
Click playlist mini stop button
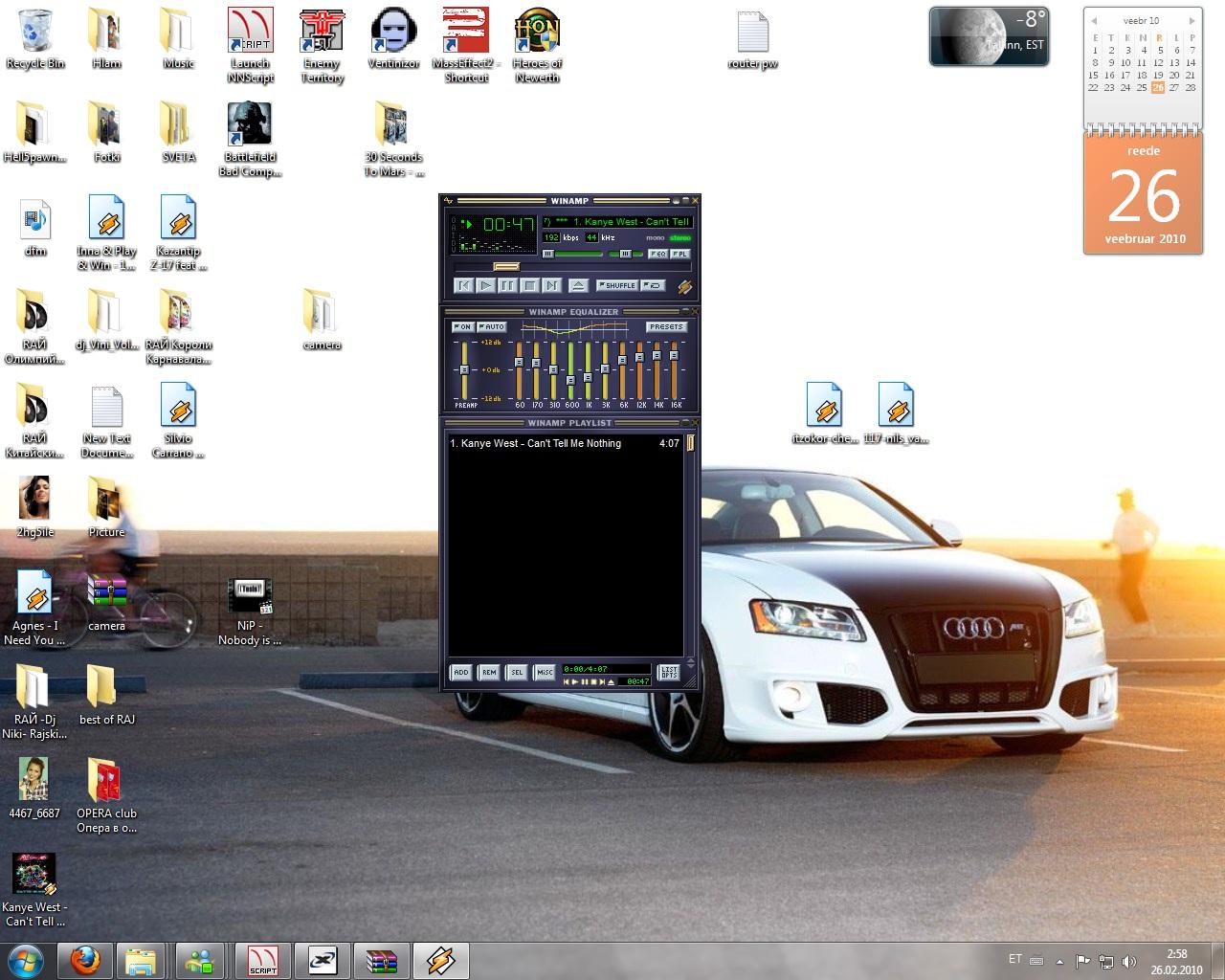pos(593,681)
